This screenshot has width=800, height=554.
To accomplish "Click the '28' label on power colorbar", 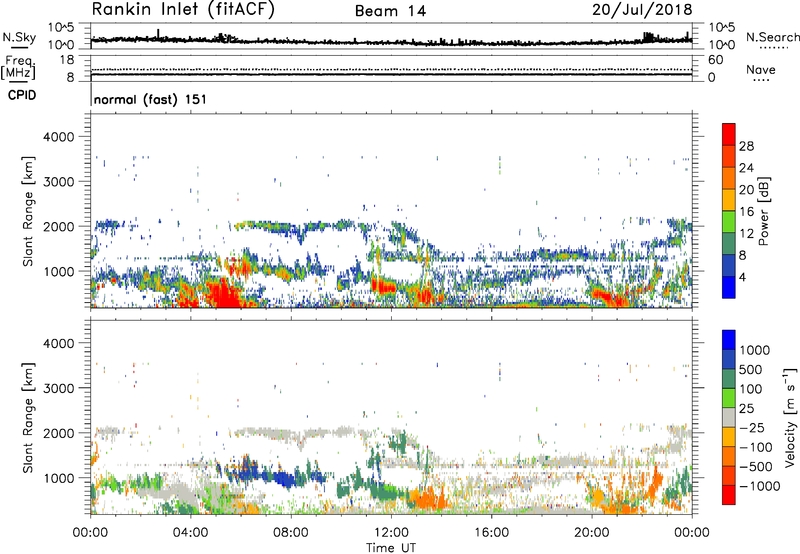I will click(x=746, y=146).
